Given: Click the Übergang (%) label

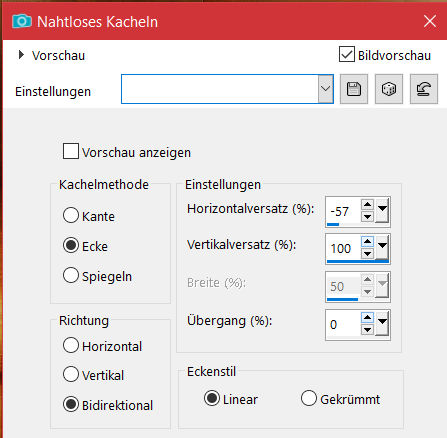Looking at the screenshot, I should click(x=229, y=321).
